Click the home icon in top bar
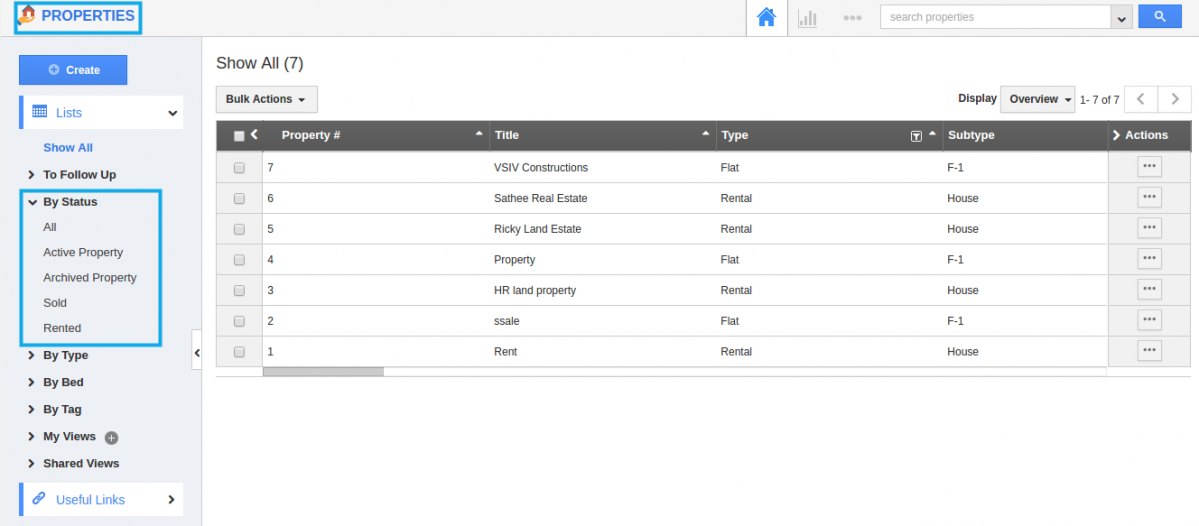Image resolution: width=1199 pixels, height=526 pixels. [x=766, y=17]
